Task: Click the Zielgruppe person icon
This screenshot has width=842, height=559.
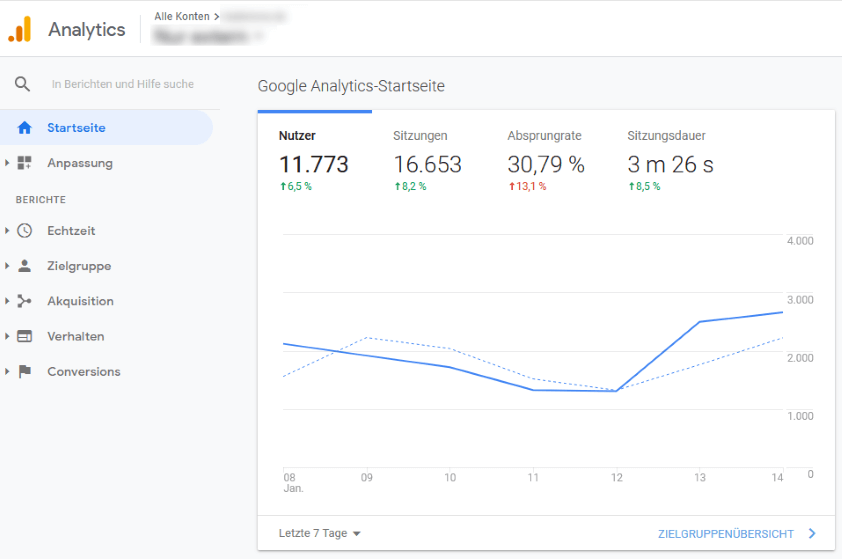Action: [x=24, y=266]
